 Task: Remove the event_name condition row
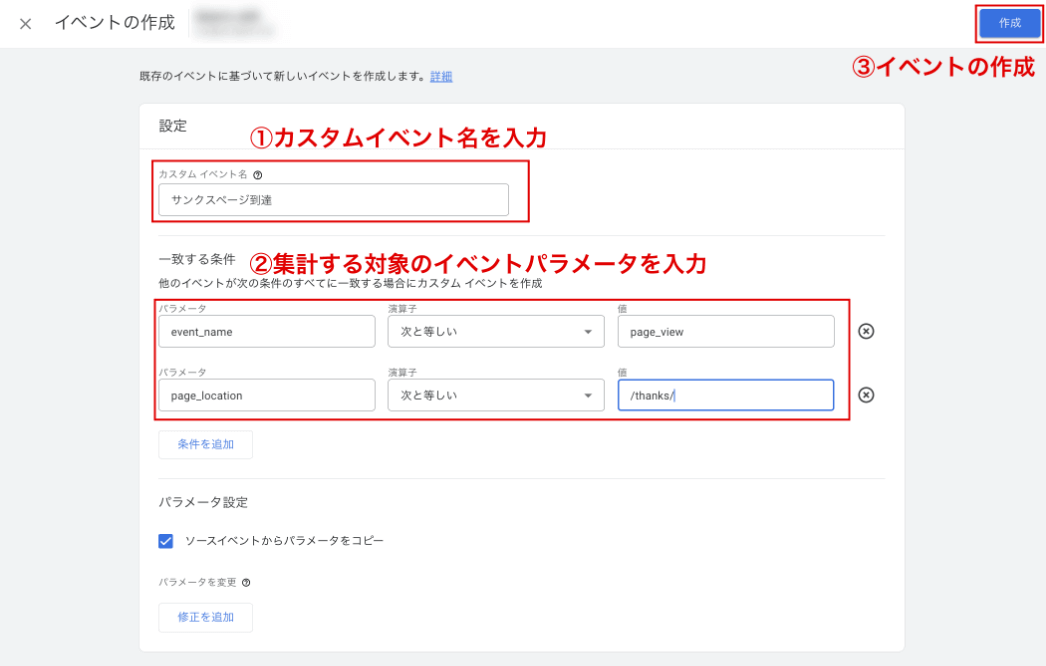(x=866, y=332)
